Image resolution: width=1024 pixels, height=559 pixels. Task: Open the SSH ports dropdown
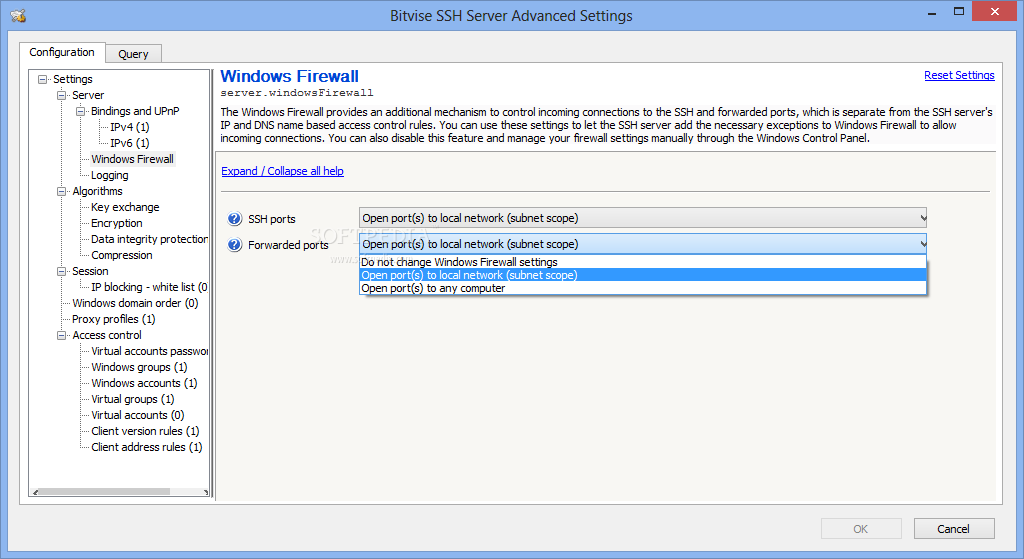[643, 218]
